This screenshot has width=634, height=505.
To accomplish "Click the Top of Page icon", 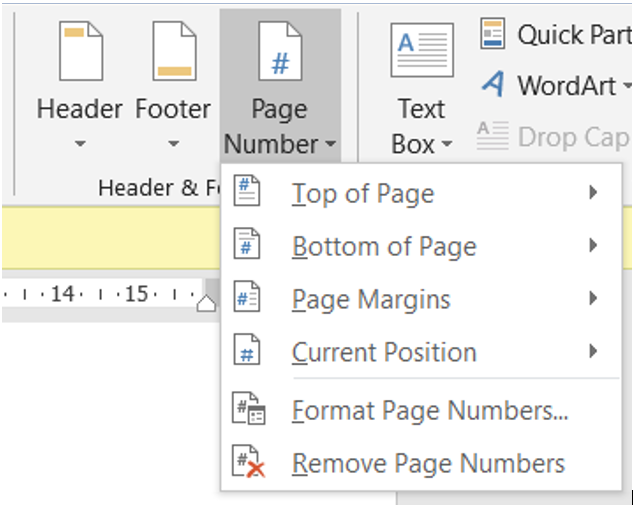I will (247, 193).
